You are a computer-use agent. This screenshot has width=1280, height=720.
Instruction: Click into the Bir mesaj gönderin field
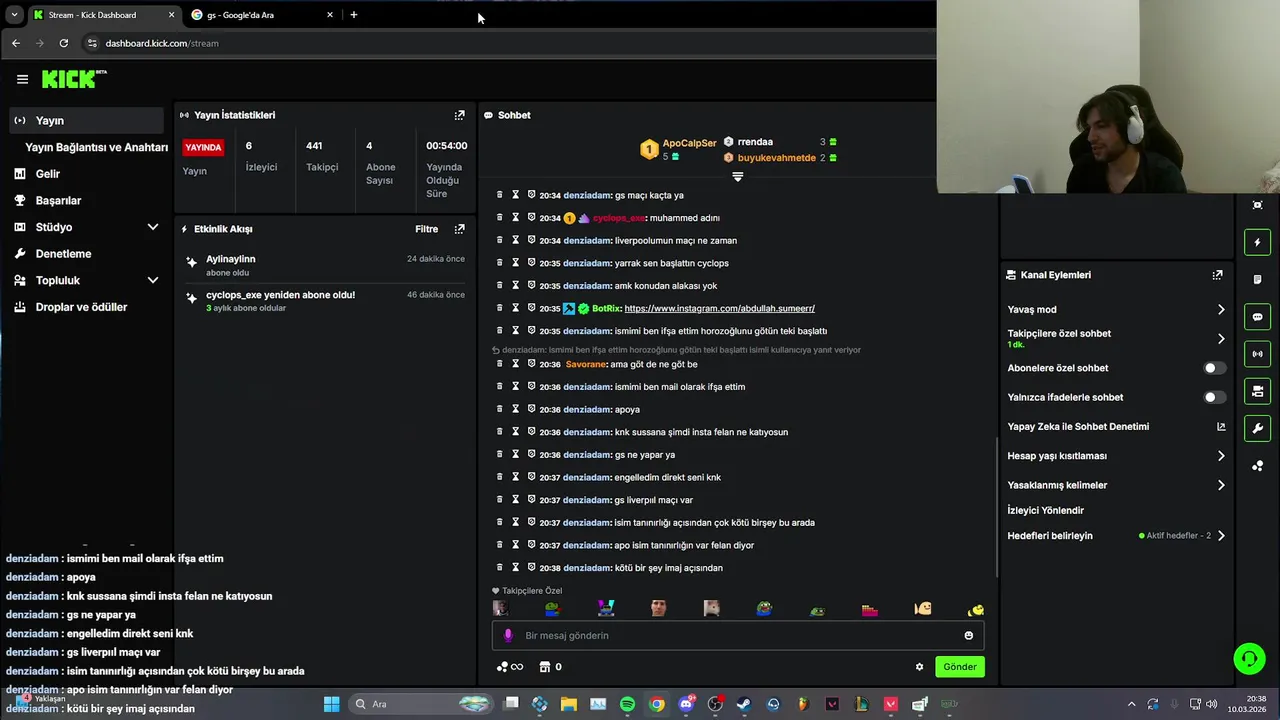click(738, 635)
